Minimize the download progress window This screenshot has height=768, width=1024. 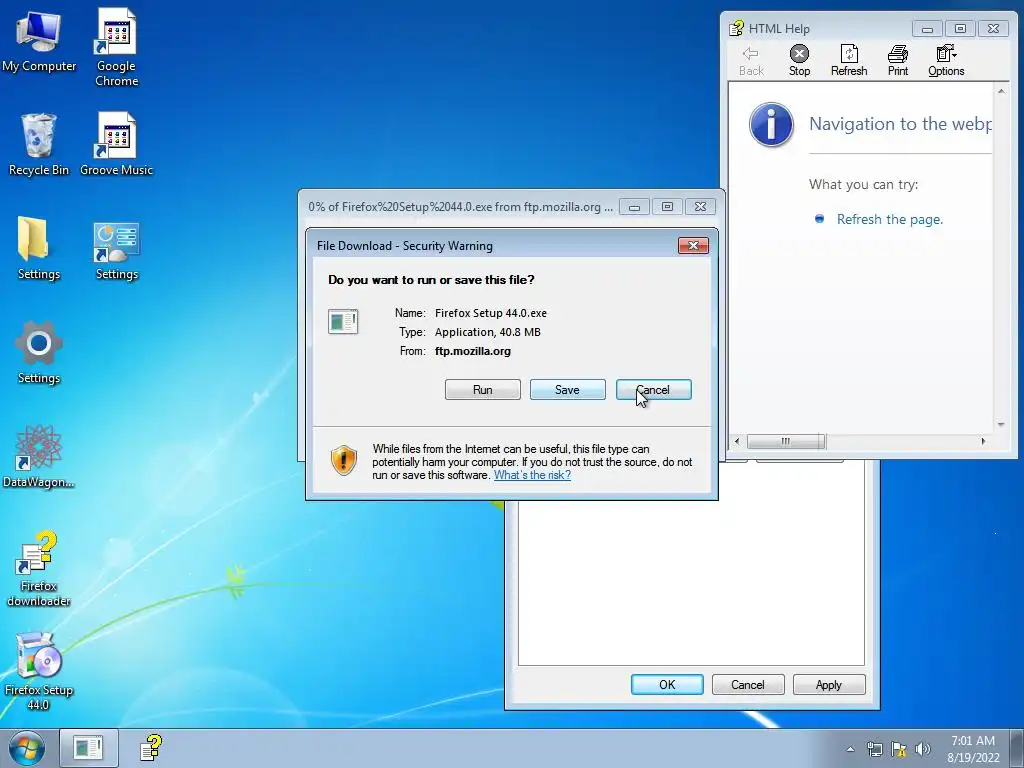point(633,207)
